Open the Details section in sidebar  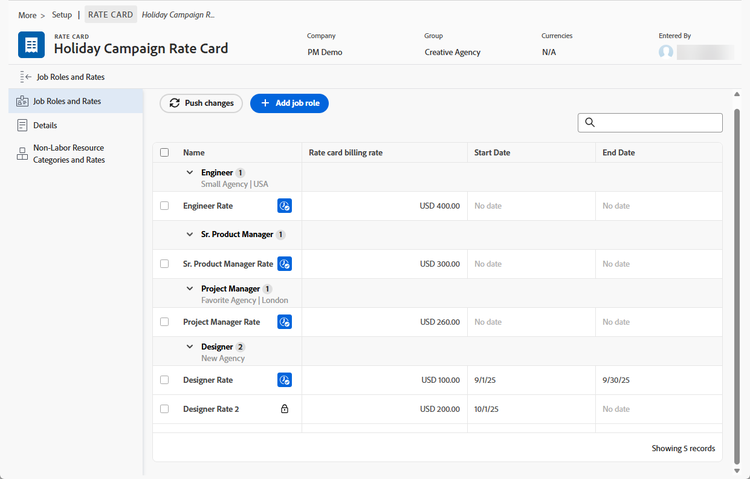tap(45, 125)
